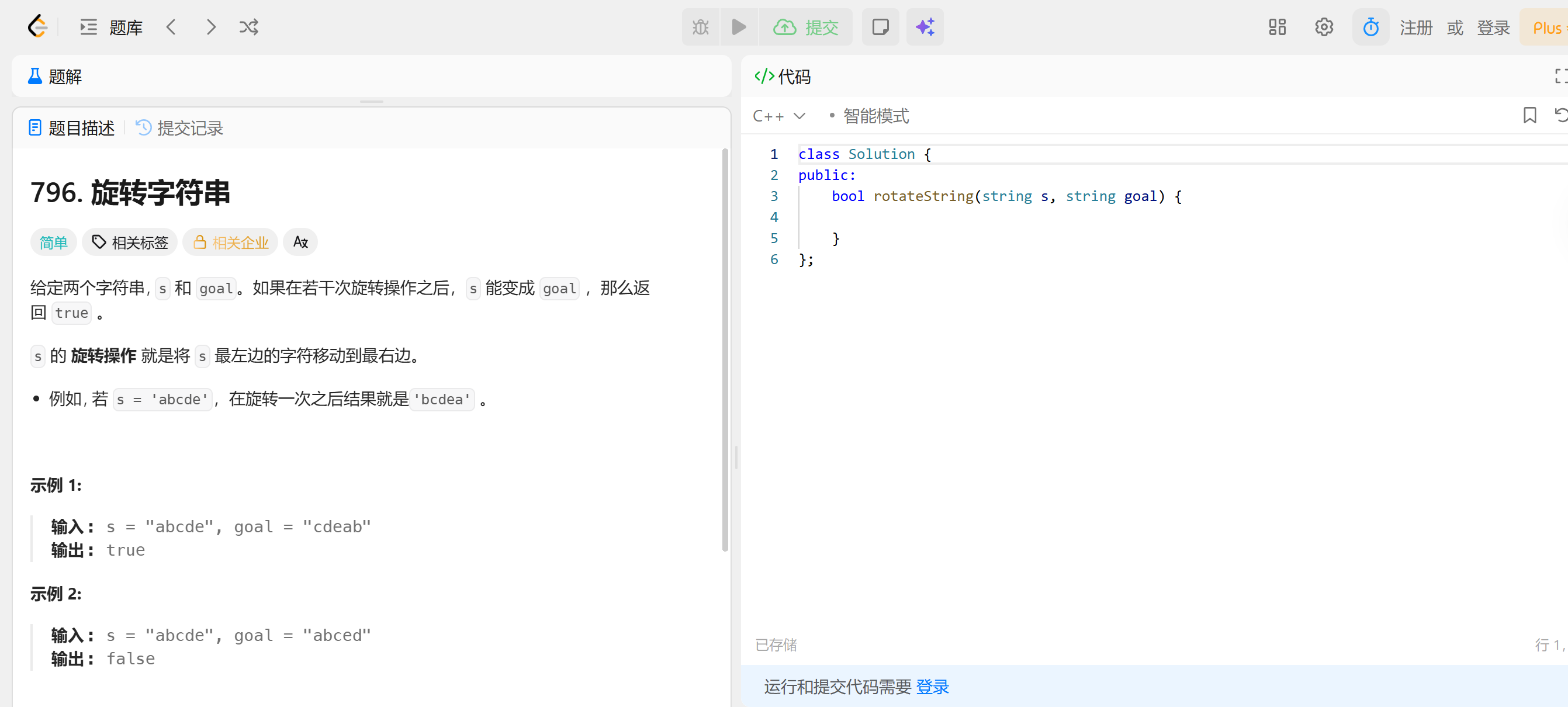Viewport: 1568px width, 707px height.
Task: Open the 题库 problem list panel
Action: click(112, 27)
